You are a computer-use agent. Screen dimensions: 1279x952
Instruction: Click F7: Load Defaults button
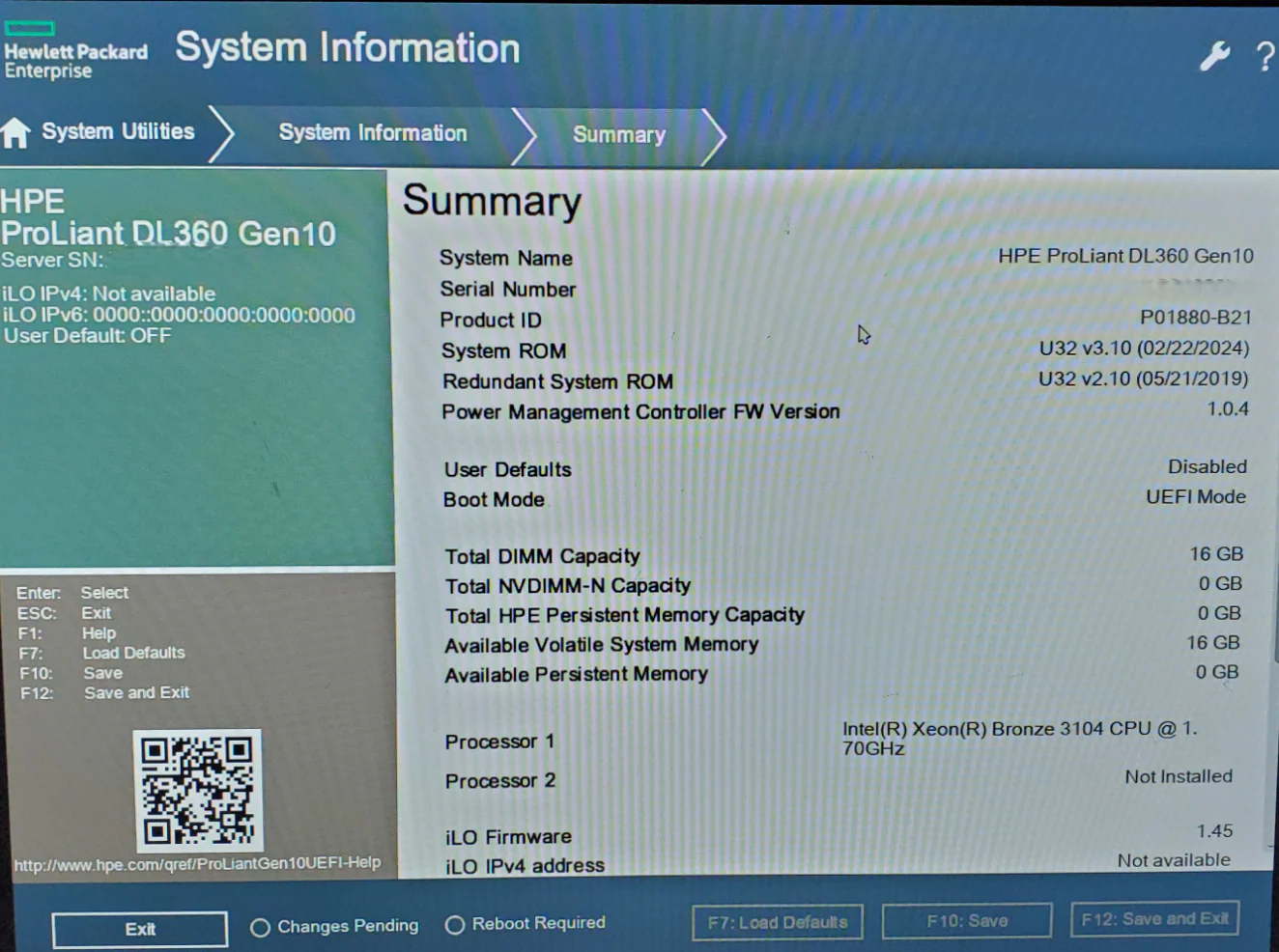(778, 922)
